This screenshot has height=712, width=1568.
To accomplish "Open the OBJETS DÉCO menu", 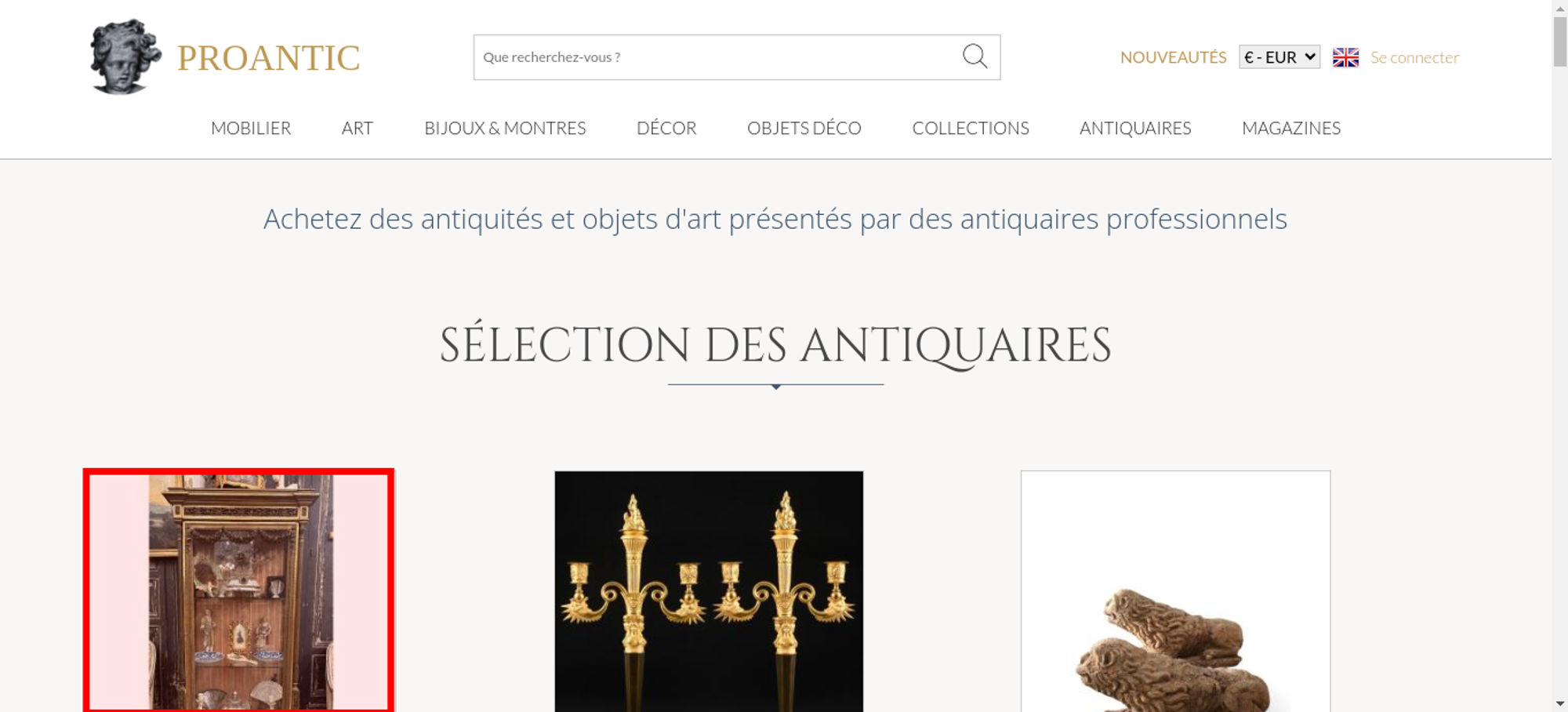I will pos(804,128).
